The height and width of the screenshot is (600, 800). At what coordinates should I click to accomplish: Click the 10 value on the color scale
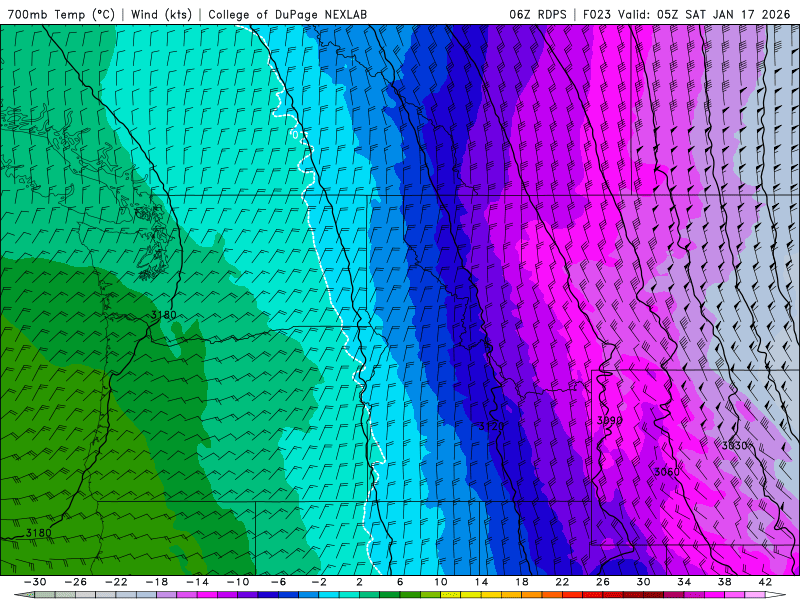[441, 582]
